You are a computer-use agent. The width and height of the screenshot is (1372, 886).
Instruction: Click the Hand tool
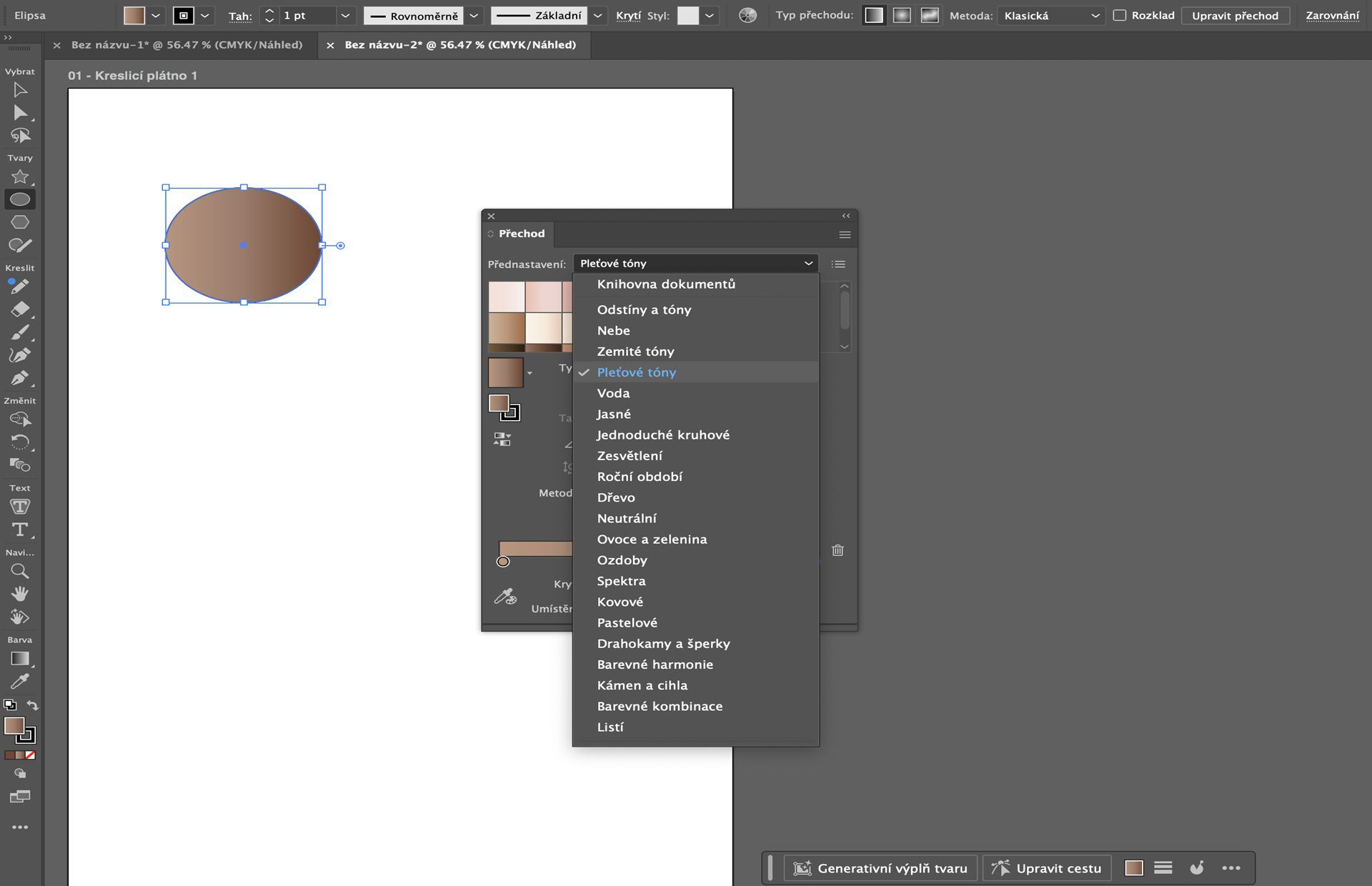pos(20,594)
